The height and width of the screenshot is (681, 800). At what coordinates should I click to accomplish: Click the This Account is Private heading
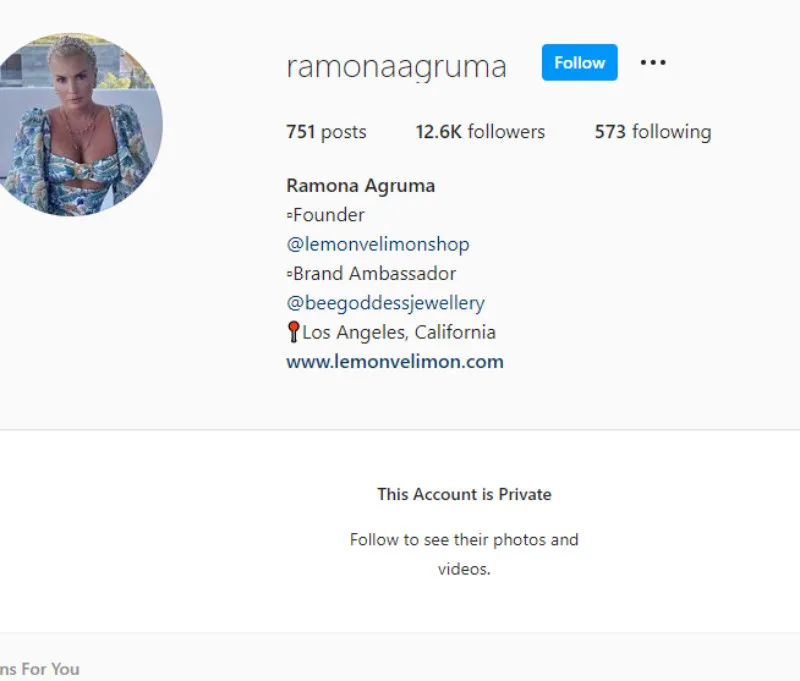pyautogui.click(x=464, y=494)
